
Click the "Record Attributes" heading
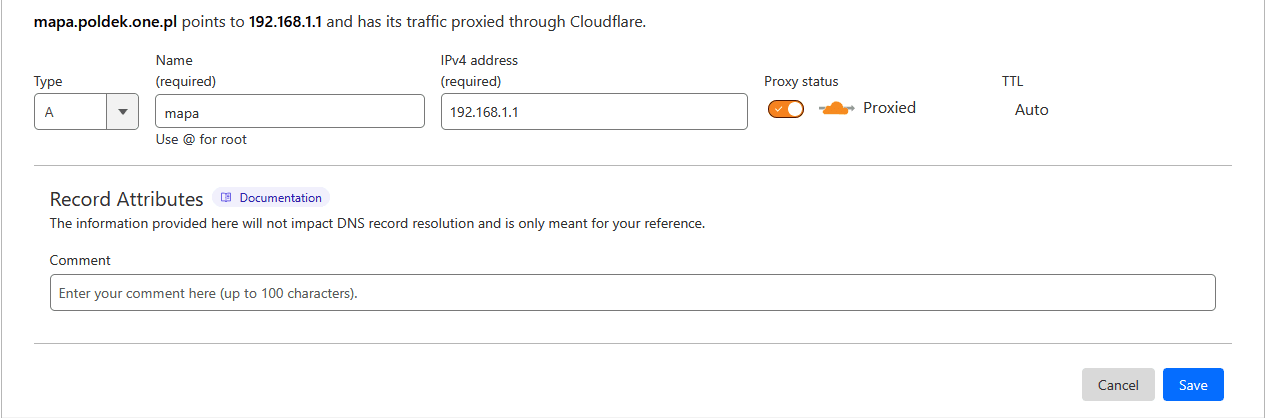pyautogui.click(x=126, y=199)
